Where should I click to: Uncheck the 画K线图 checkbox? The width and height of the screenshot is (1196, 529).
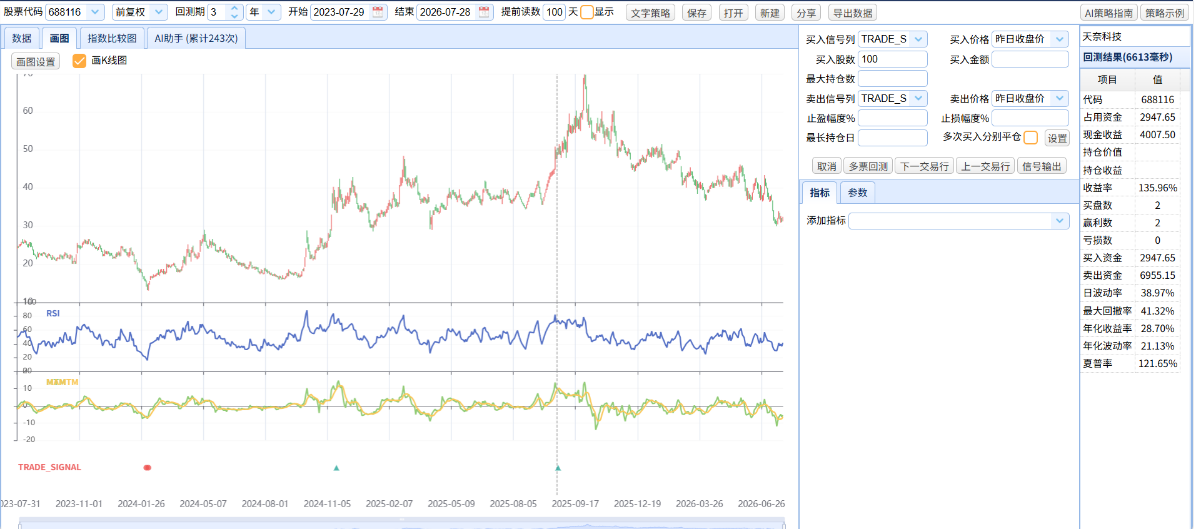point(79,61)
